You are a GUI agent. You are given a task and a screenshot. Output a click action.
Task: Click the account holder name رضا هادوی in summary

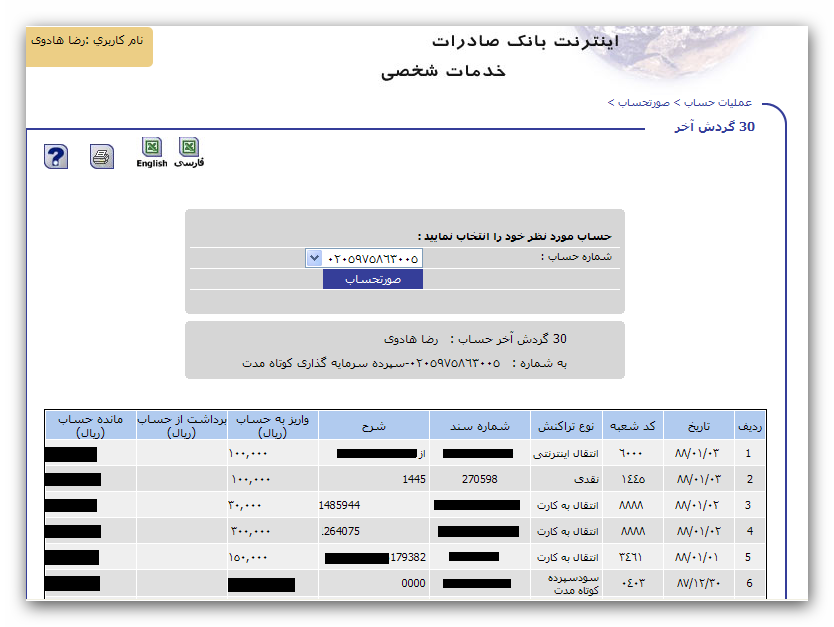click(x=411, y=339)
